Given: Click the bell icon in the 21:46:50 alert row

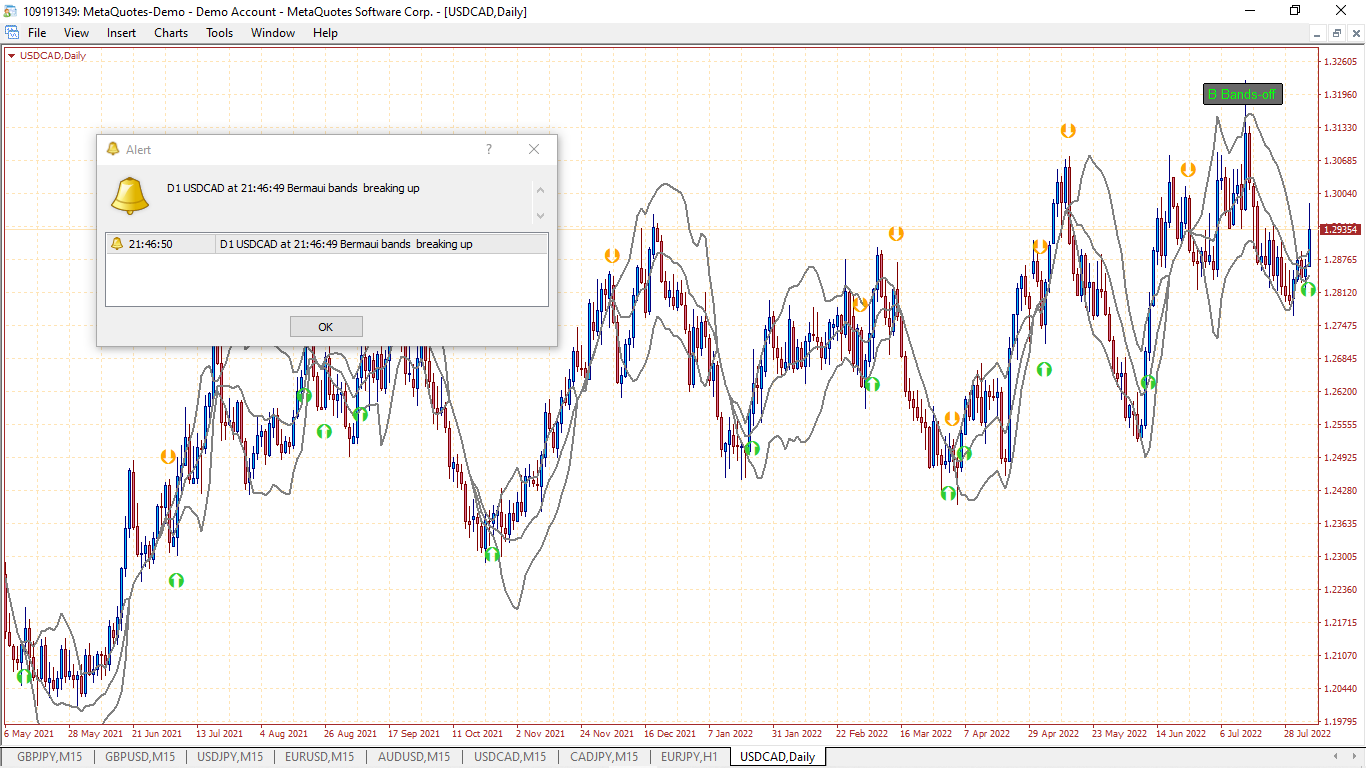Looking at the screenshot, I should [x=117, y=244].
